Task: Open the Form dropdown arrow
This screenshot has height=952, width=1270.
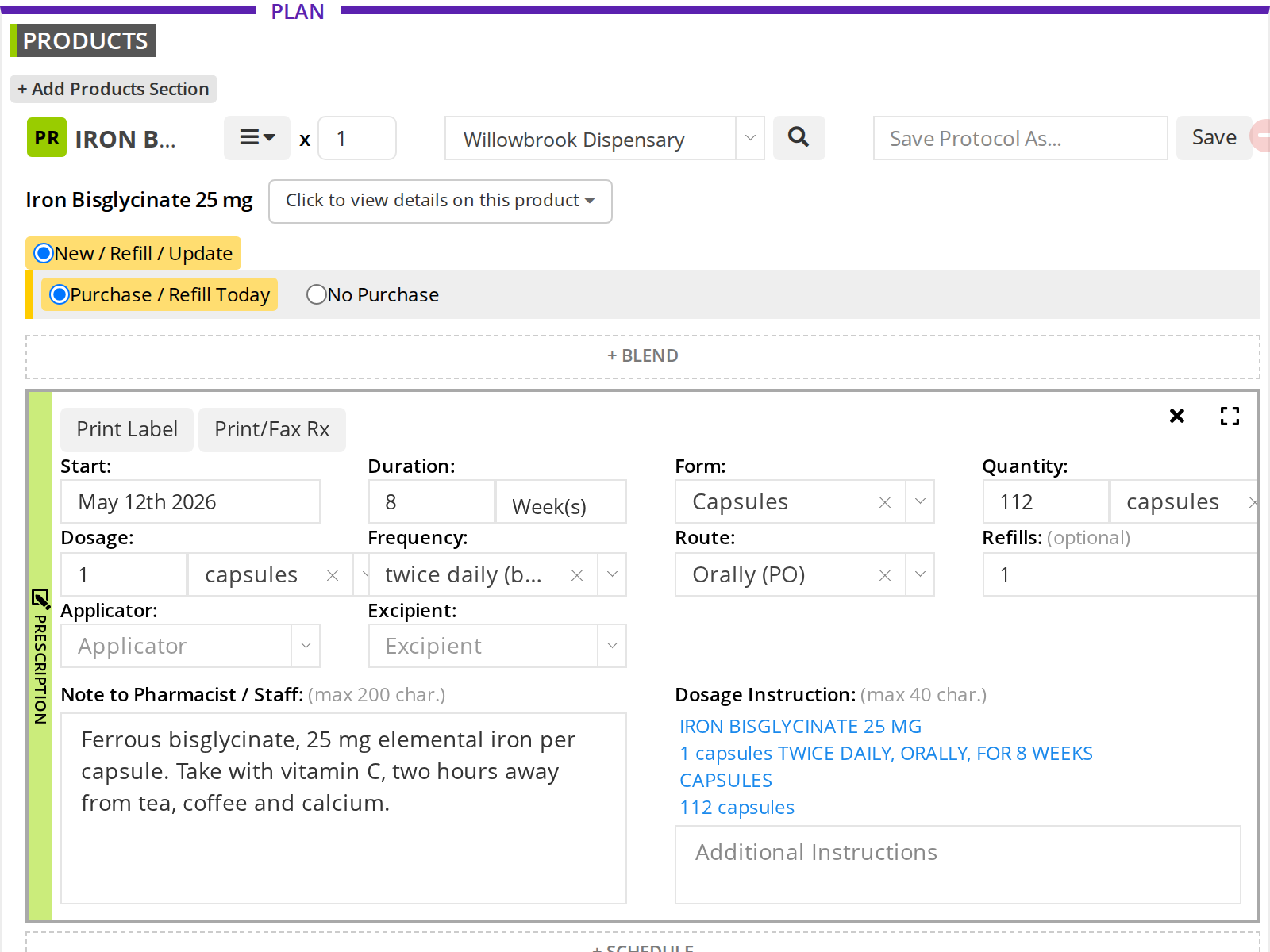Action: click(920, 501)
